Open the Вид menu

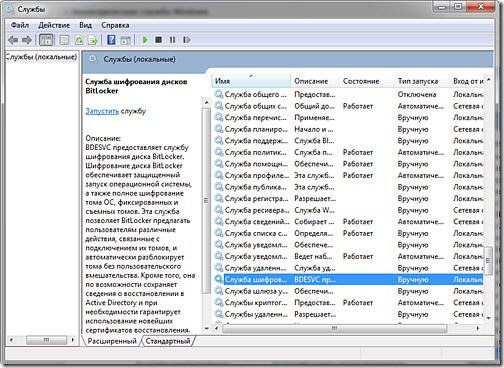tap(86, 25)
